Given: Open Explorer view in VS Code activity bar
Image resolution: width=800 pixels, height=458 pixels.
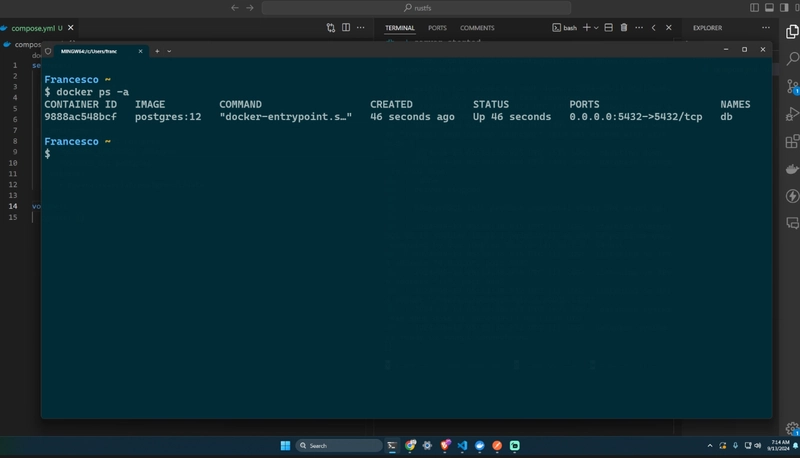Looking at the screenshot, I should pos(792,32).
